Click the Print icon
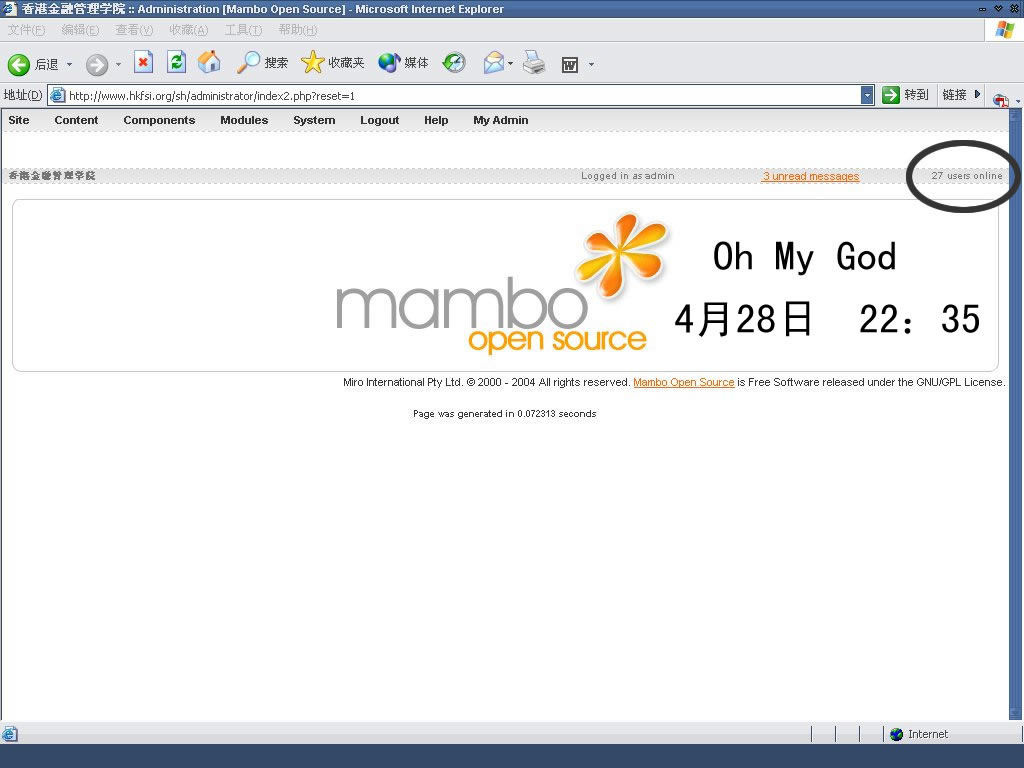This screenshot has height=768, width=1024. pyautogui.click(x=534, y=63)
